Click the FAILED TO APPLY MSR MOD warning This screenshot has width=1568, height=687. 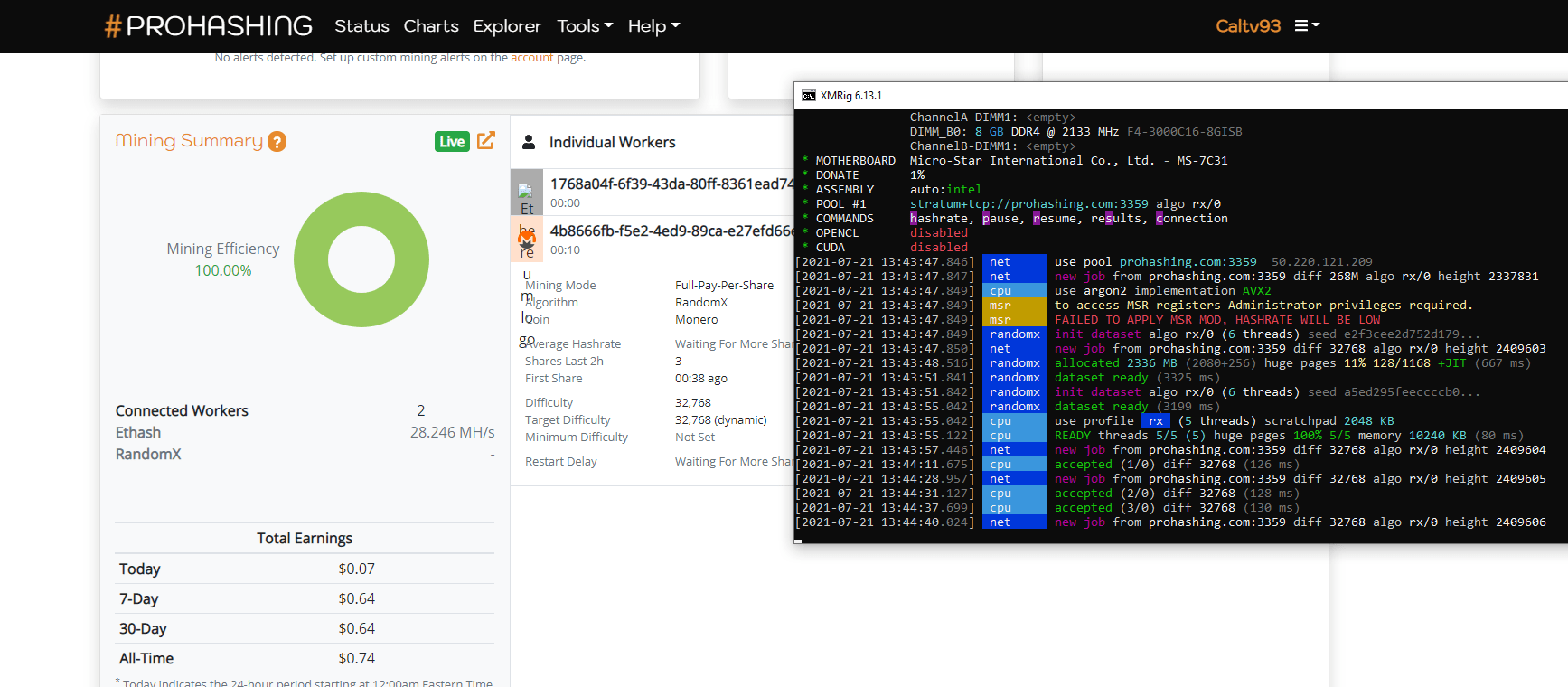1217,320
